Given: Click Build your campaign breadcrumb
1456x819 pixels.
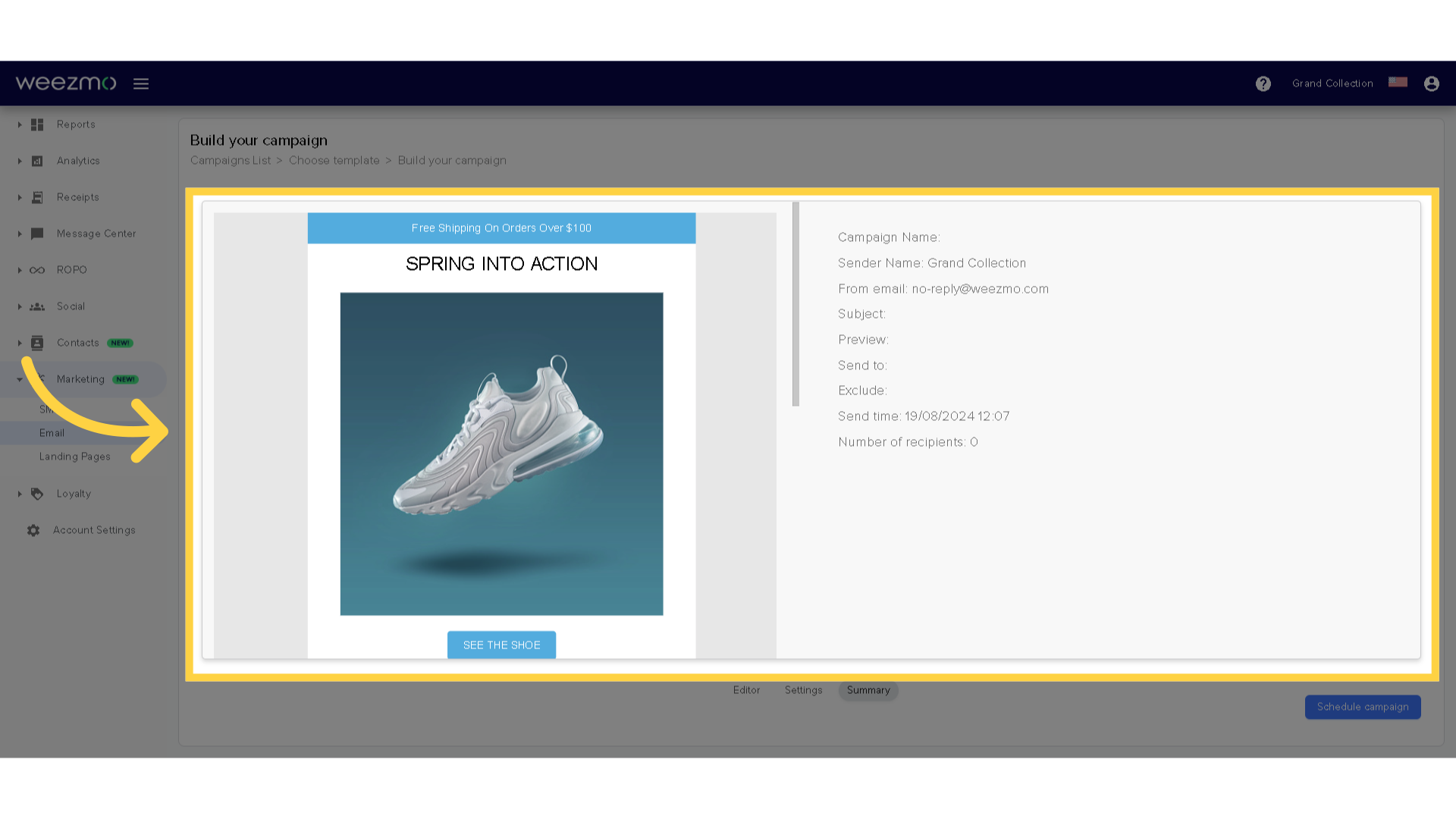Looking at the screenshot, I should coord(452,161).
